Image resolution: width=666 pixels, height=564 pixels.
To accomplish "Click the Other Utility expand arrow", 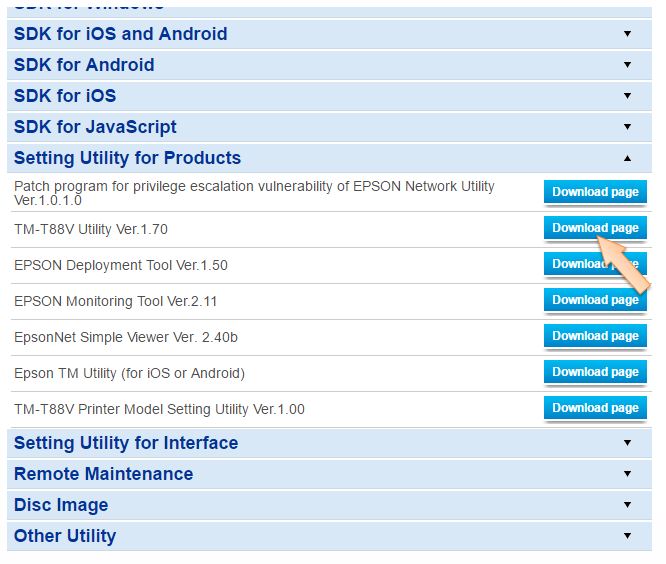I will (x=627, y=536).
